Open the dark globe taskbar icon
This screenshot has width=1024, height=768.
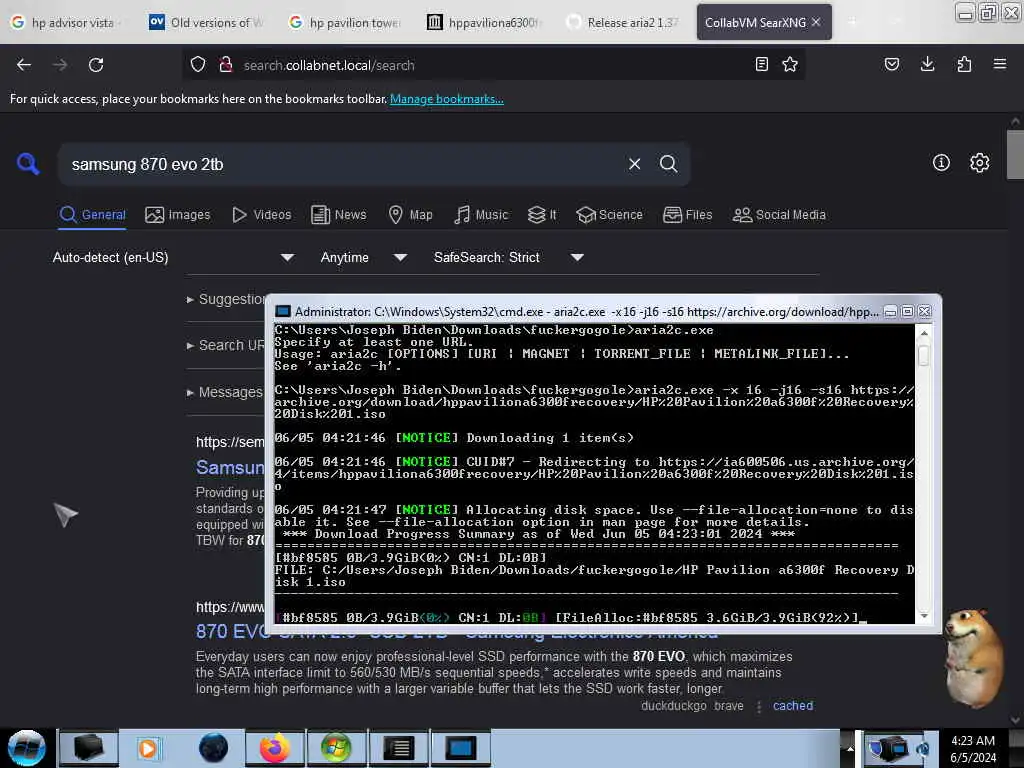click(214, 748)
